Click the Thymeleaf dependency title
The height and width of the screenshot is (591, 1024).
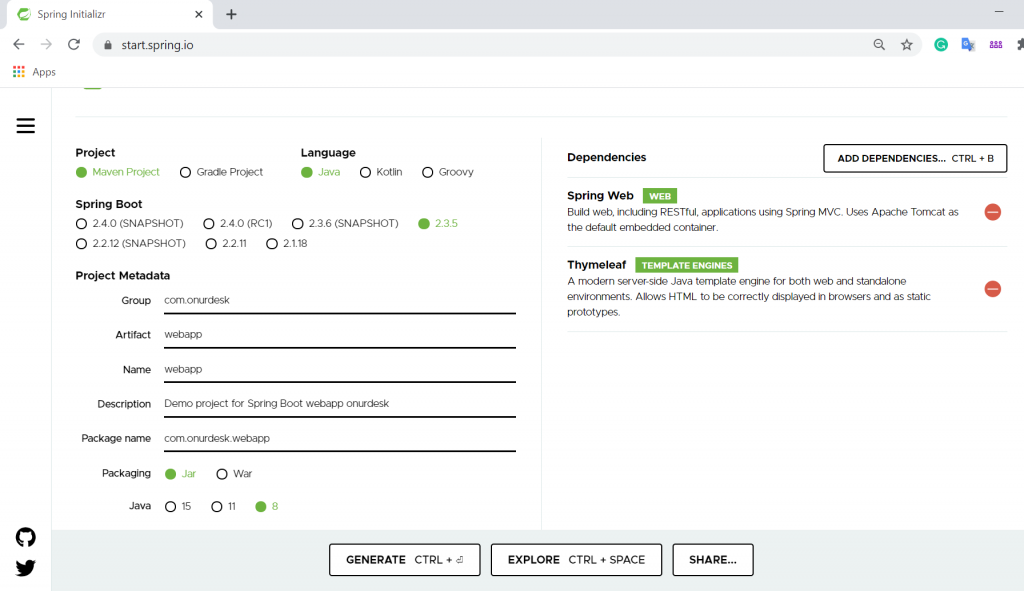point(596,264)
